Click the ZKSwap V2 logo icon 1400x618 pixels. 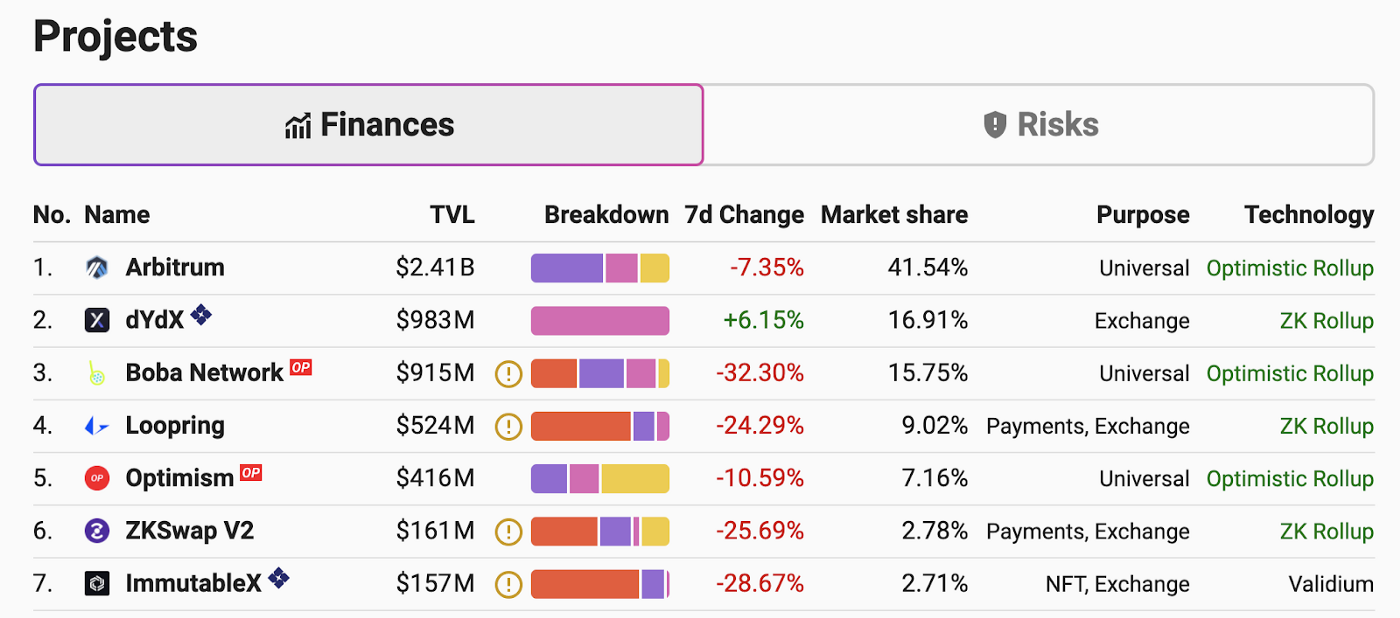(x=97, y=531)
